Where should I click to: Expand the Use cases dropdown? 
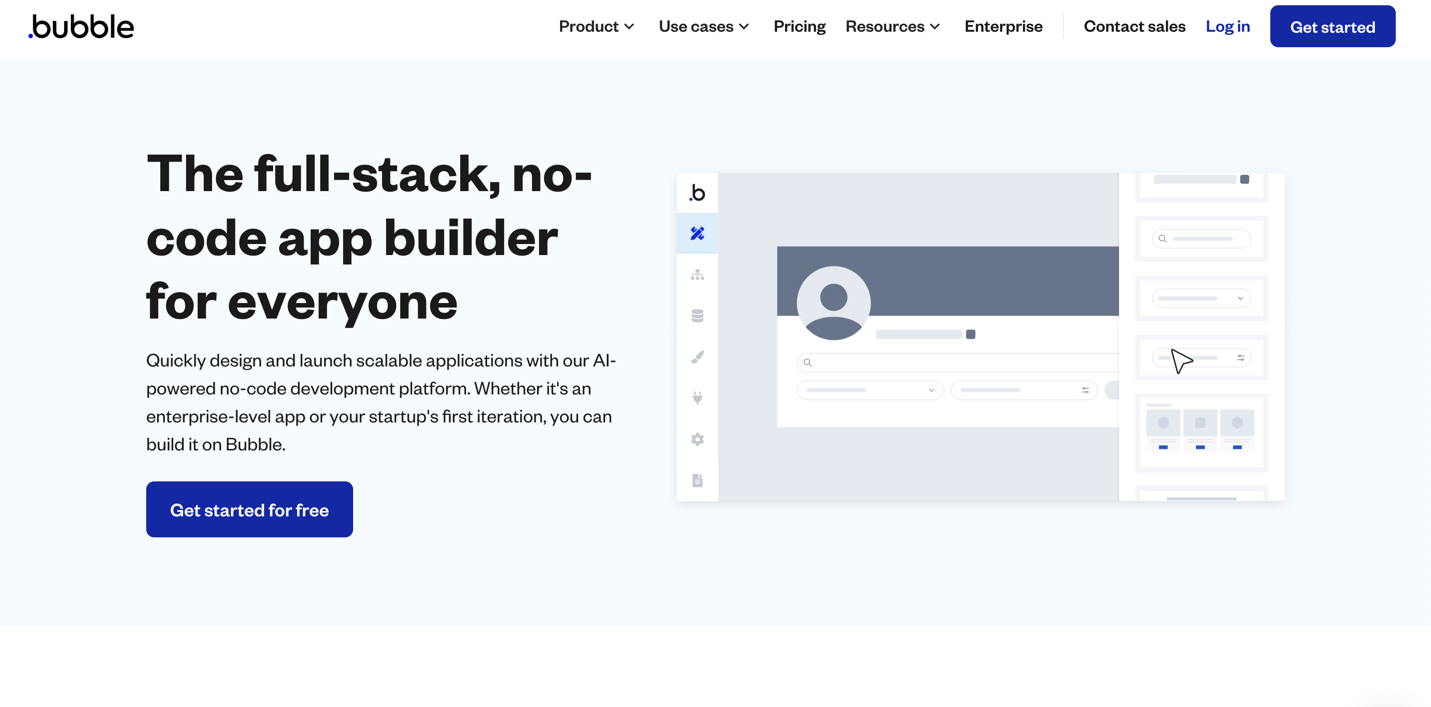point(704,27)
